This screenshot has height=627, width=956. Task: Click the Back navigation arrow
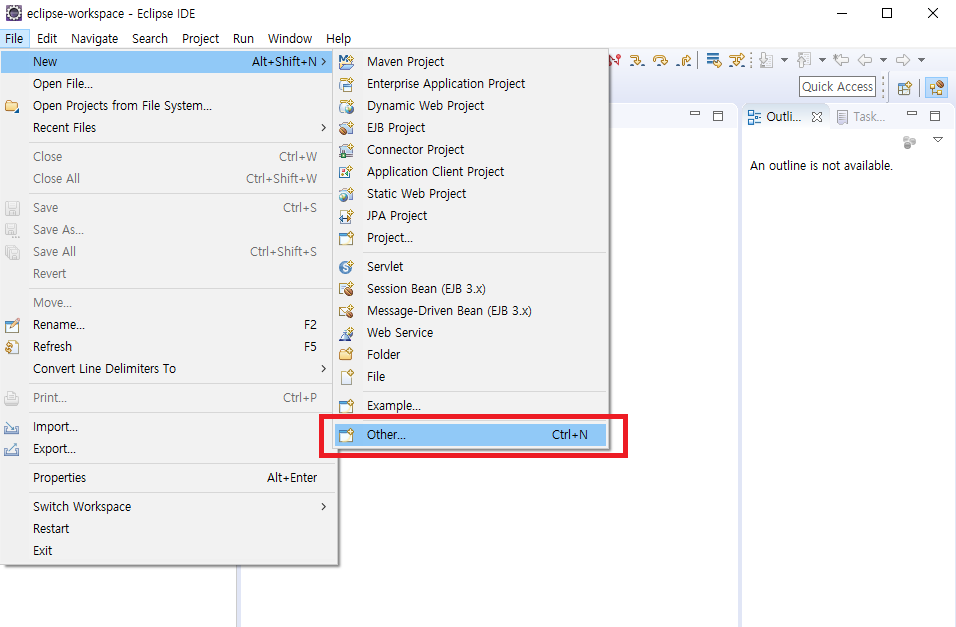pyautogui.click(x=865, y=60)
